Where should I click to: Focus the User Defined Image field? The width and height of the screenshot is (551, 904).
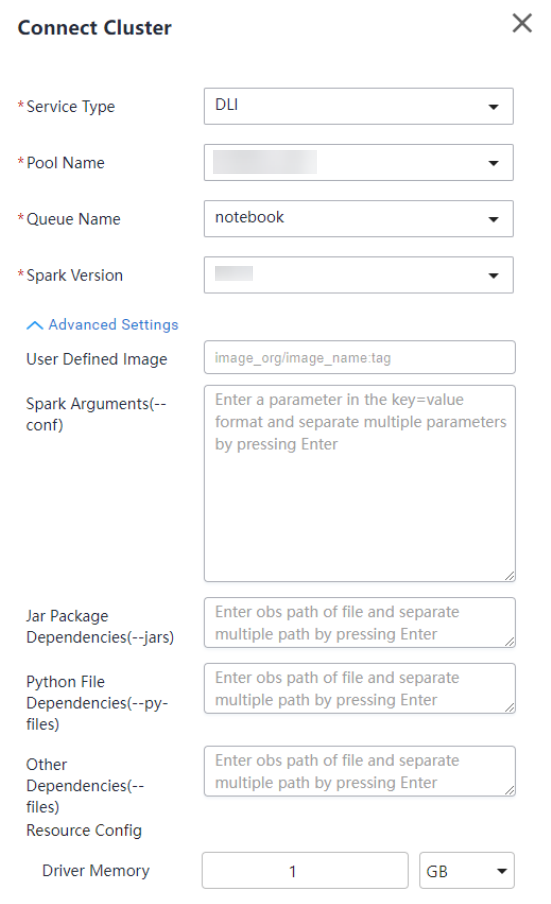pos(360,357)
